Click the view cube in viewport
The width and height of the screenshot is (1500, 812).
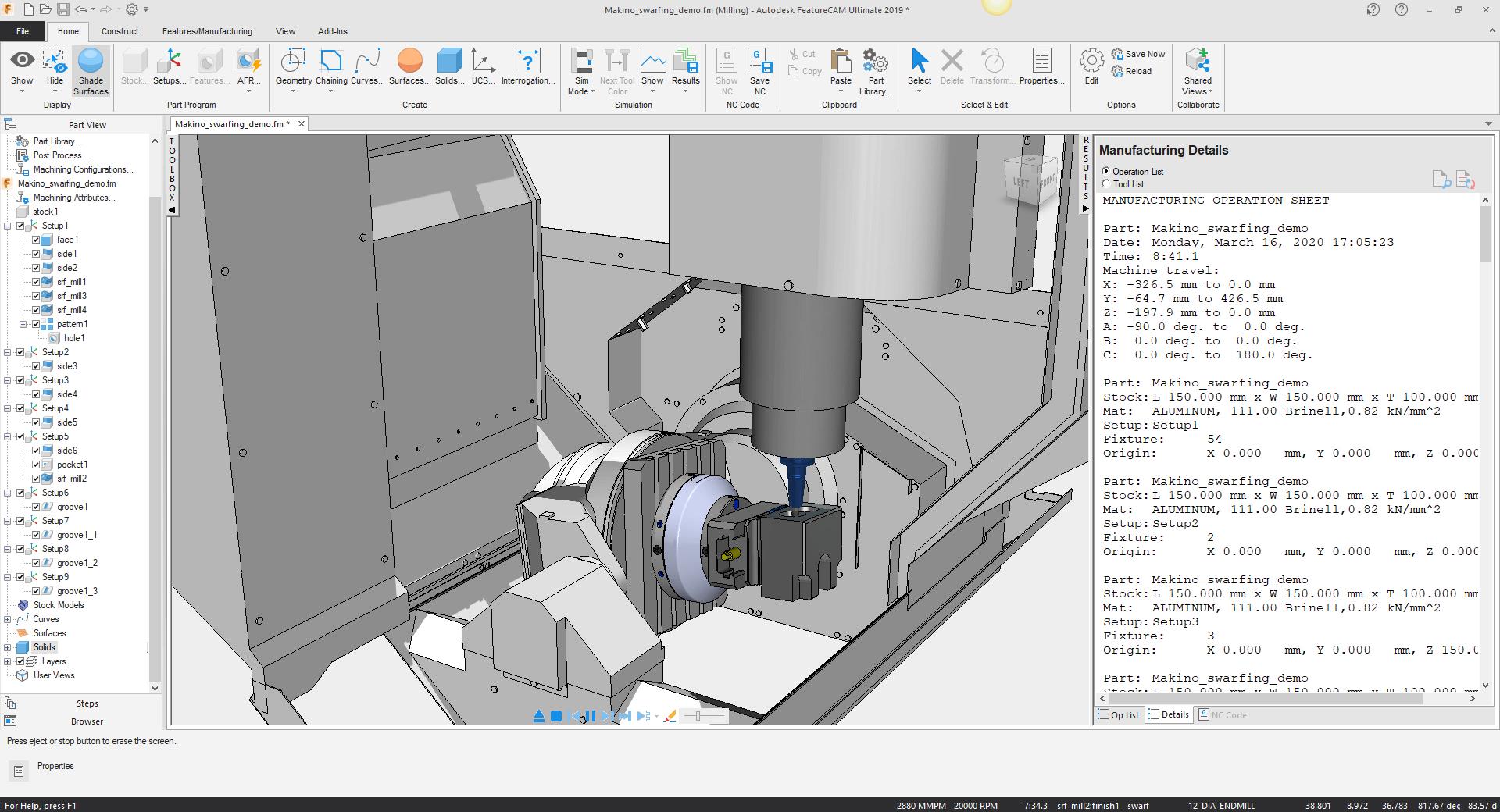pos(1031,180)
